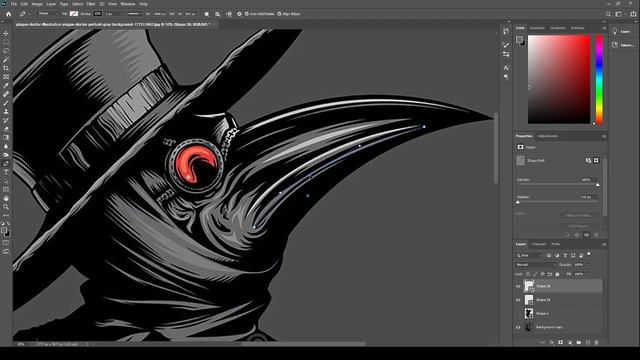Select the Crop tool
640x360 pixels.
pyautogui.click(x=6, y=68)
